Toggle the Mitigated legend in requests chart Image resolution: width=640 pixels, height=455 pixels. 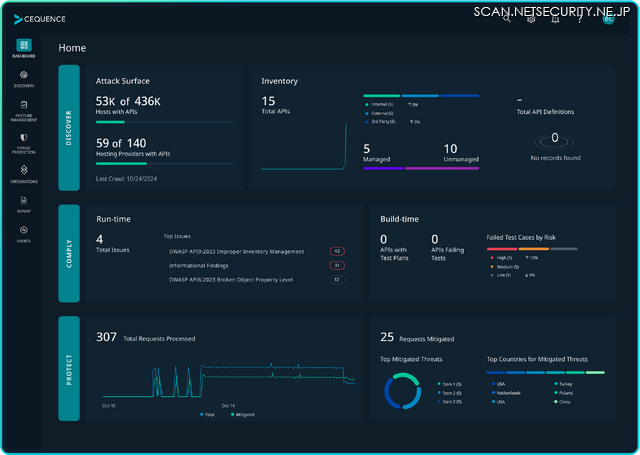click(241, 414)
